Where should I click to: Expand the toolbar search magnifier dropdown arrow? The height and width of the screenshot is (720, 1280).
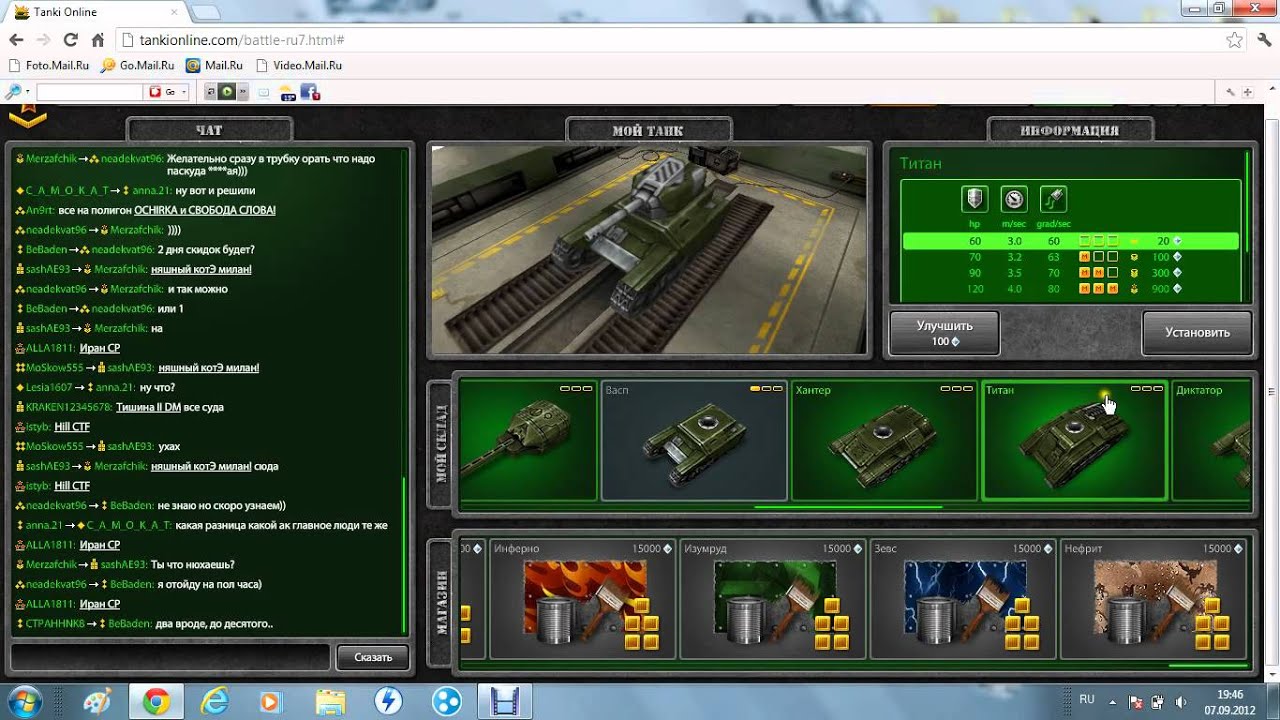(28, 92)
